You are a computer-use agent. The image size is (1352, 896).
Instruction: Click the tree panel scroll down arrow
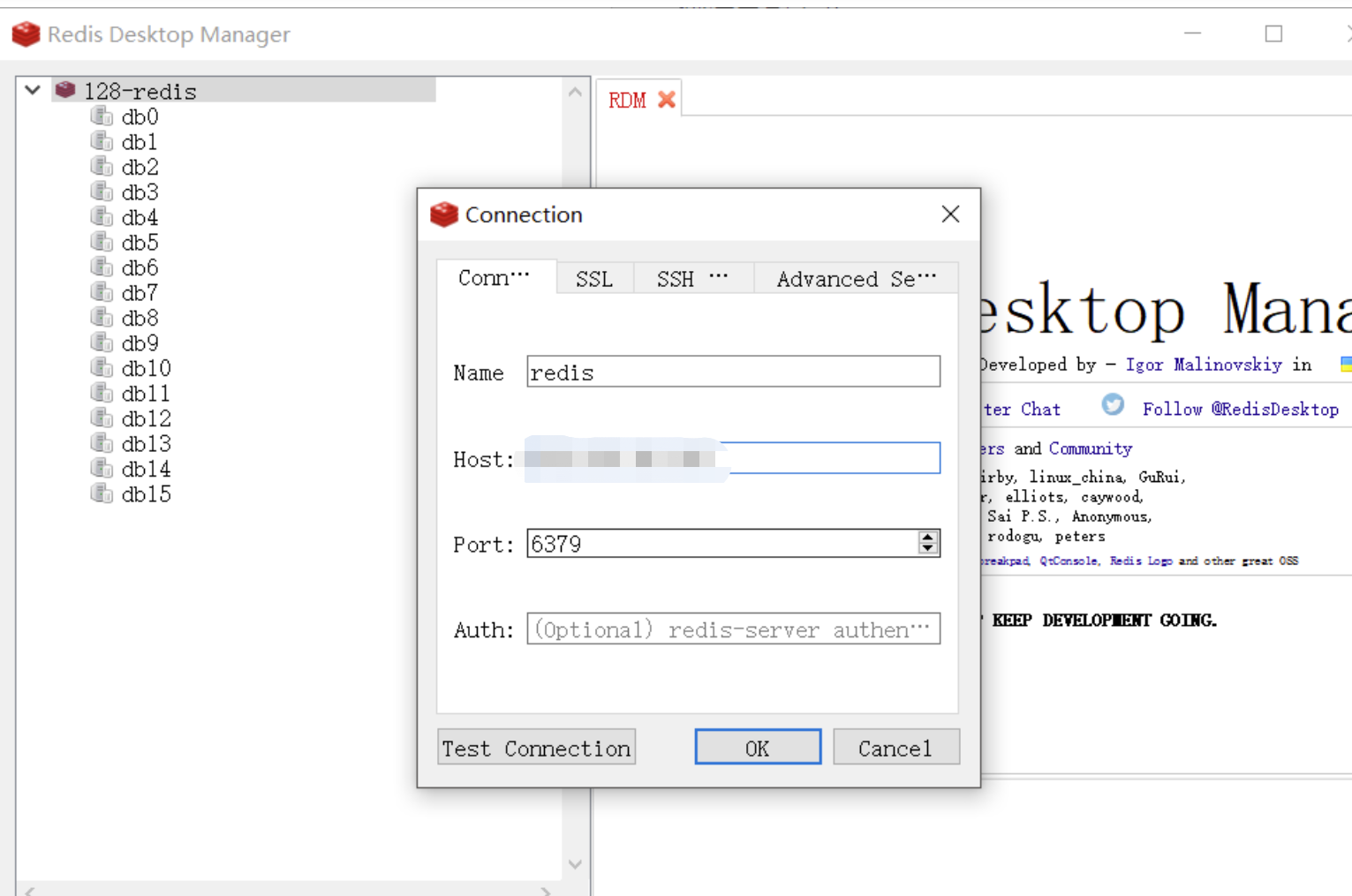[575, 864]
